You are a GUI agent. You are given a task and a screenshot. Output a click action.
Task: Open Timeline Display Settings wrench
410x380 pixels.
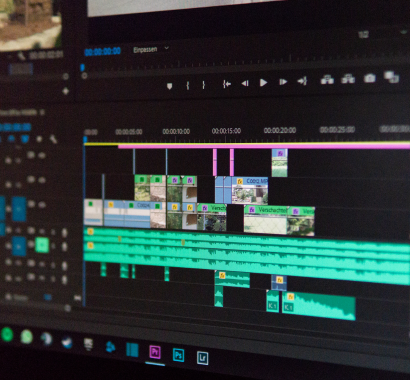click(53, 139)
